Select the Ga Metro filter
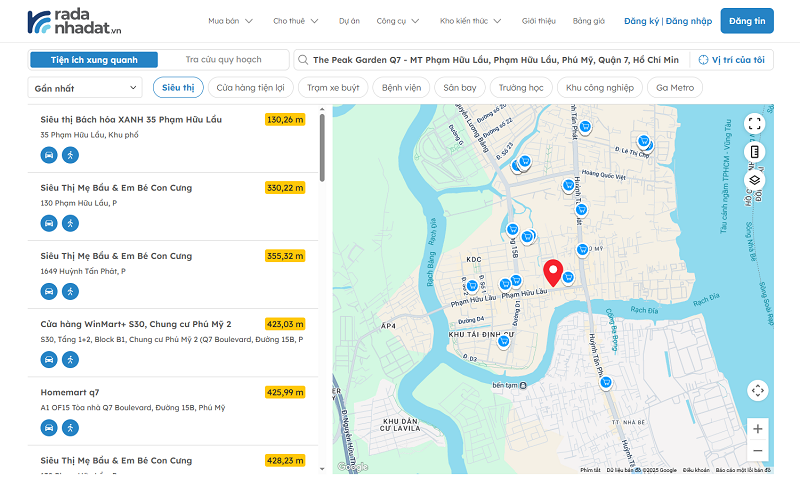The image size is (800, 488). (x=675, y=88)
